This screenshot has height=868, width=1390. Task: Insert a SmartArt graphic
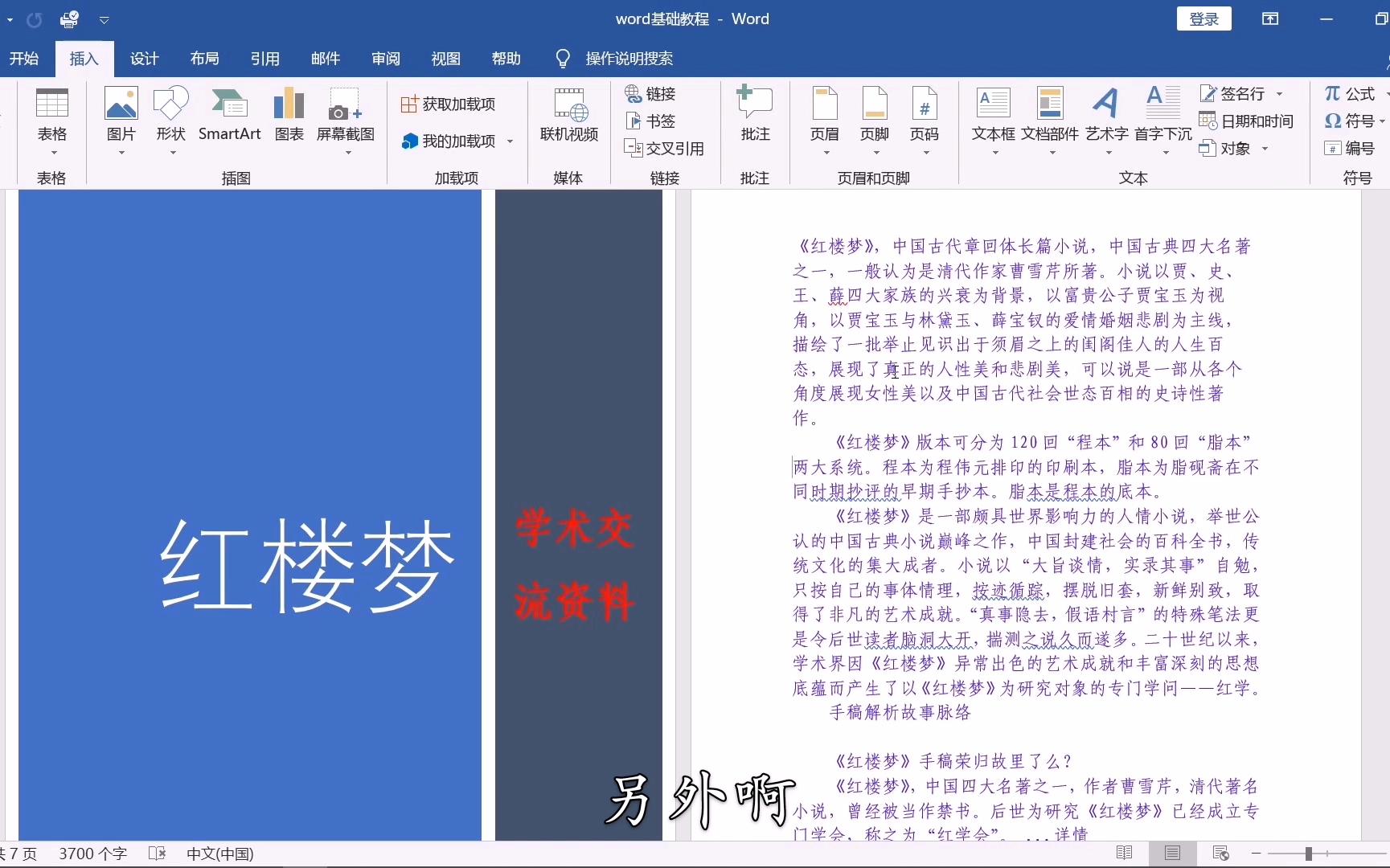[x=229, y=117]
